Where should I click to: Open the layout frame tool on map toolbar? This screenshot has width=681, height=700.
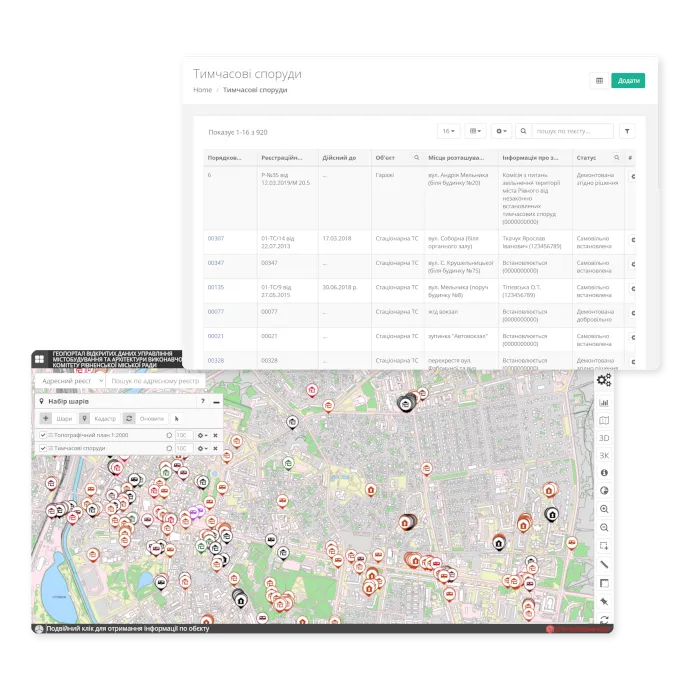[604, 583]
